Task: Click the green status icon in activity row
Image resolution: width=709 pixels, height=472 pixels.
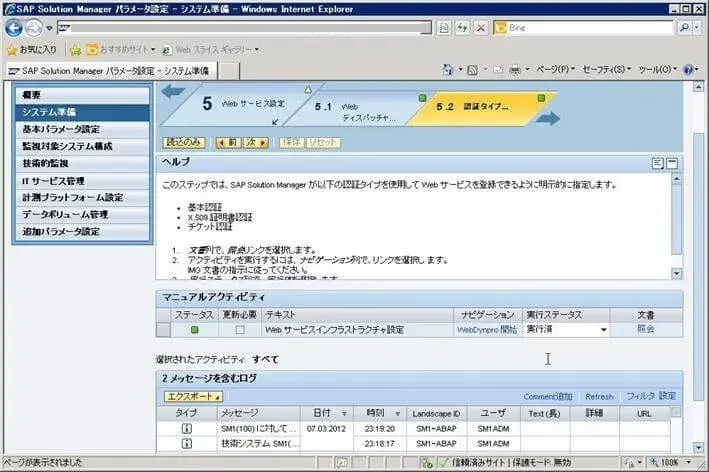Action: coord(194,330)
